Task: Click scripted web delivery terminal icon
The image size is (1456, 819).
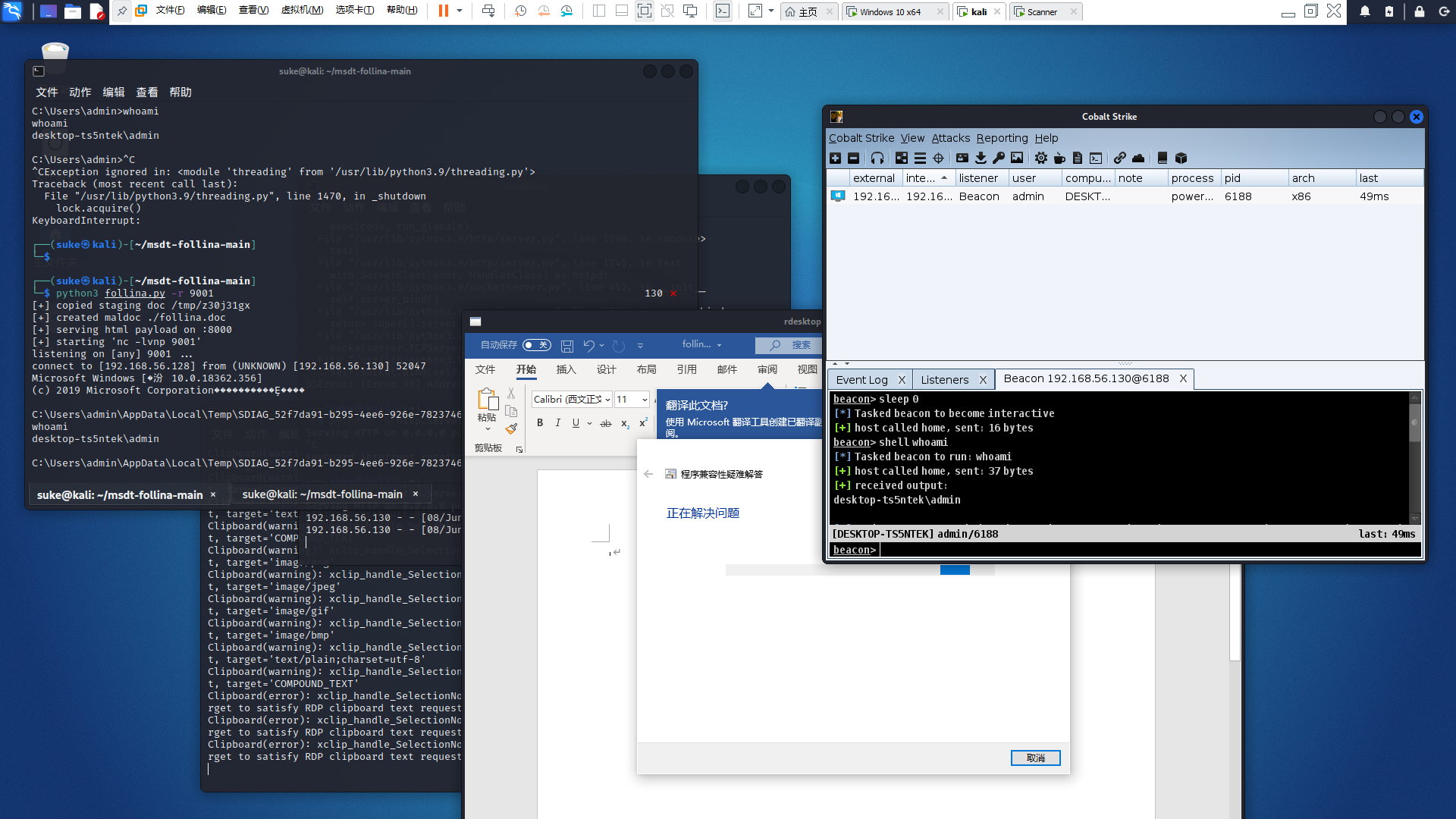Action: tap(1096, 158)
